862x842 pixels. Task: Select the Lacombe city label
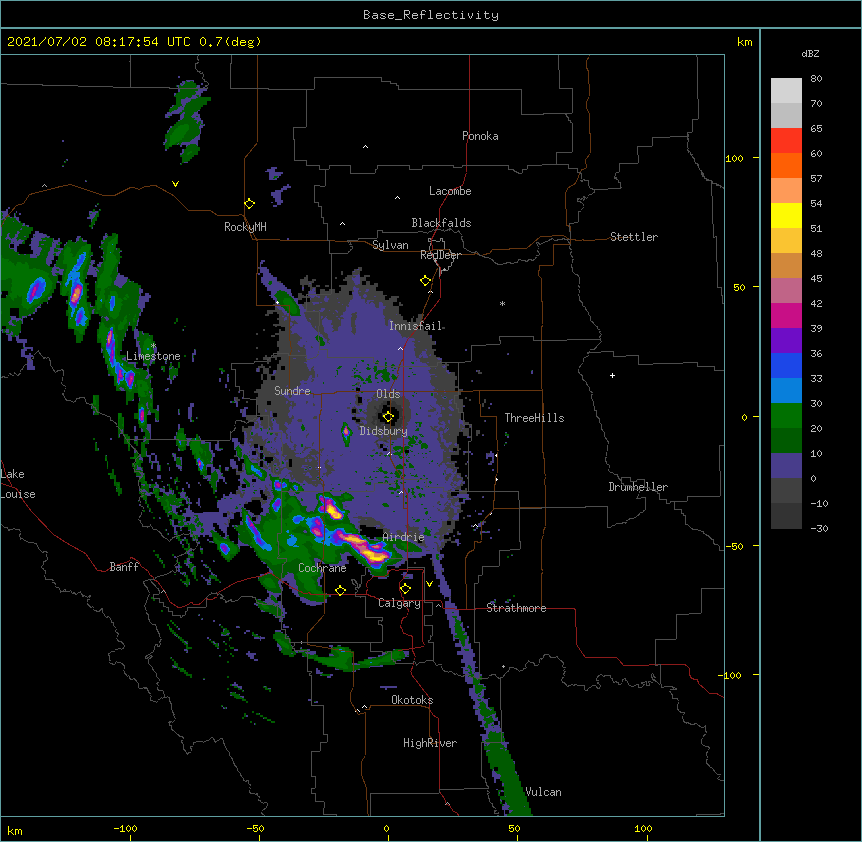click(450, 191)
